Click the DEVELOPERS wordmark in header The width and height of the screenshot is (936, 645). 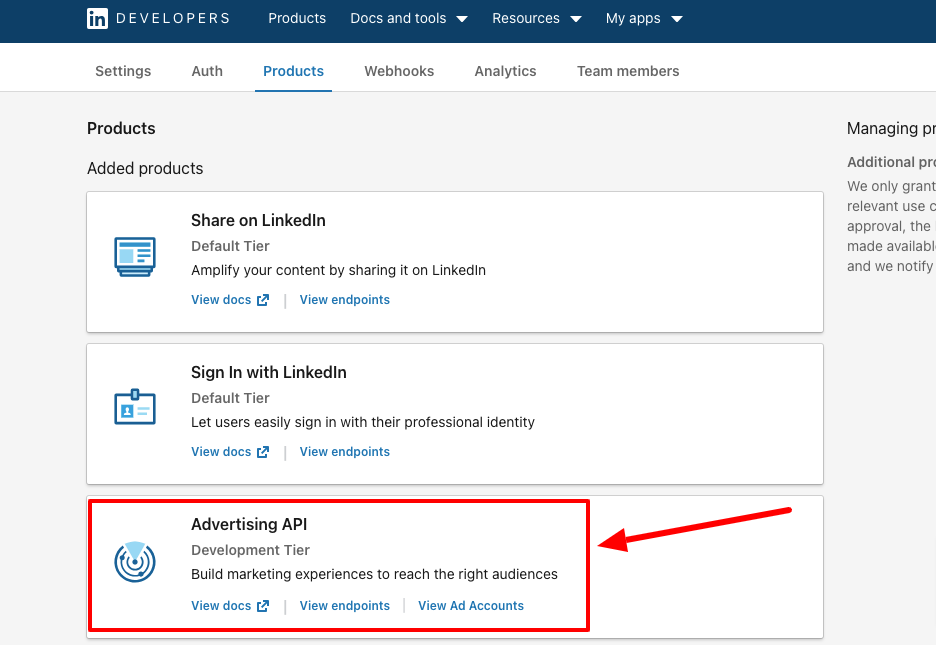pyautogui.click(x=173, y=18)
